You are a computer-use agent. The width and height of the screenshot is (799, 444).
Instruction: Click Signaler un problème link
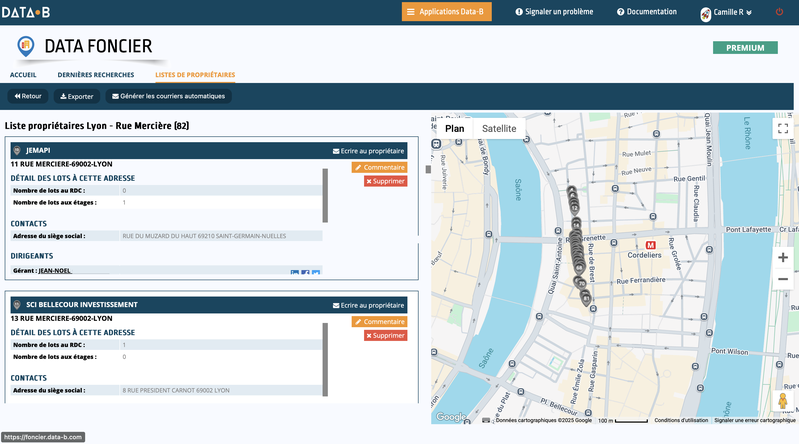pos(554,12)
